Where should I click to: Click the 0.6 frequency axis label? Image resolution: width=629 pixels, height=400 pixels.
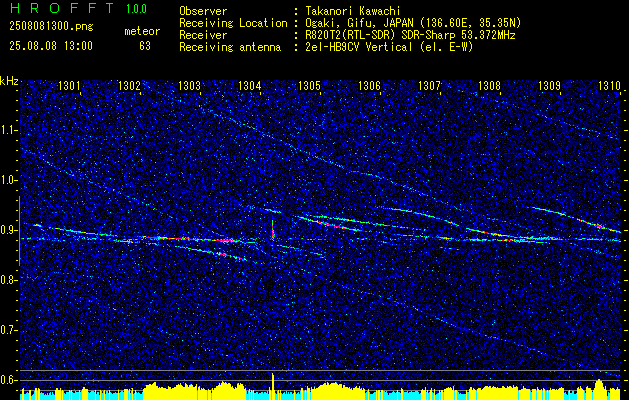point(8,380)
